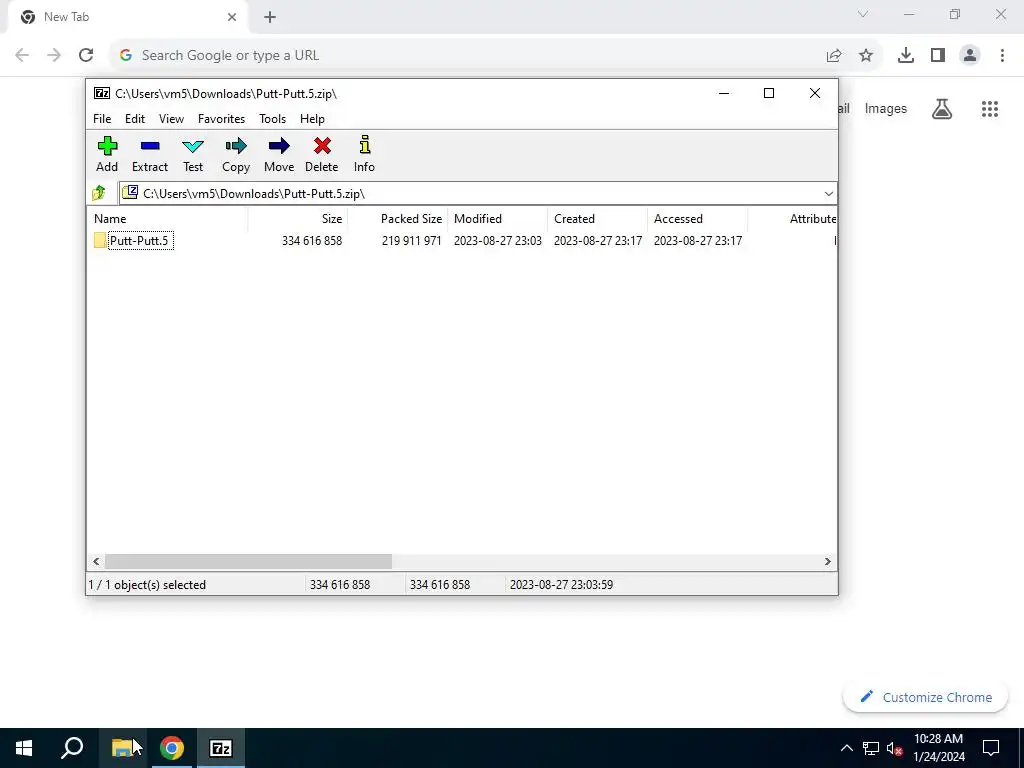Sort by Modified column header
This screenshot has height=768, width=1024.
[x=498, y=219]
